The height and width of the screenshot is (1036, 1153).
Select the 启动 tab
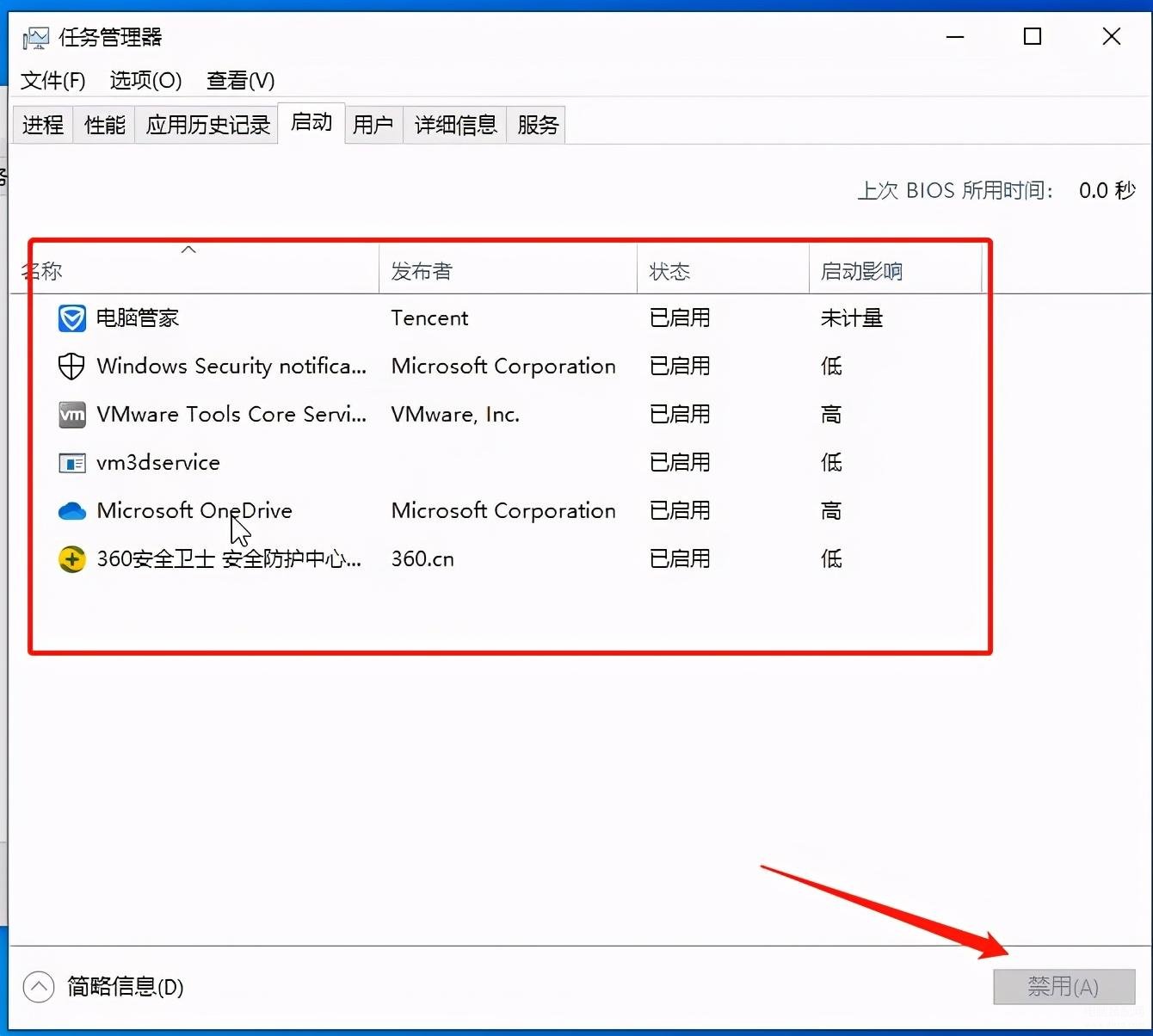[311, 123]
